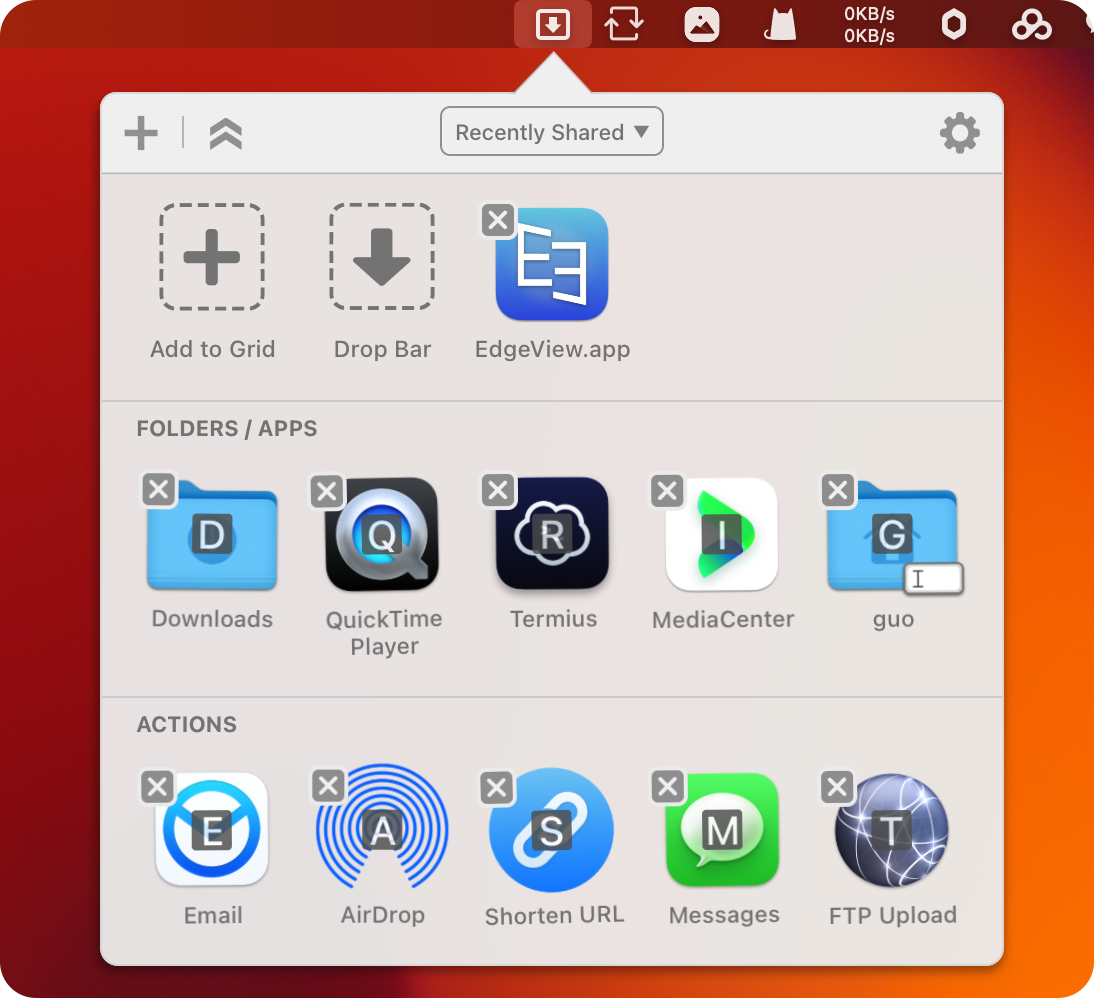Click the 'EdgeView.app' label text

(553, 349)
